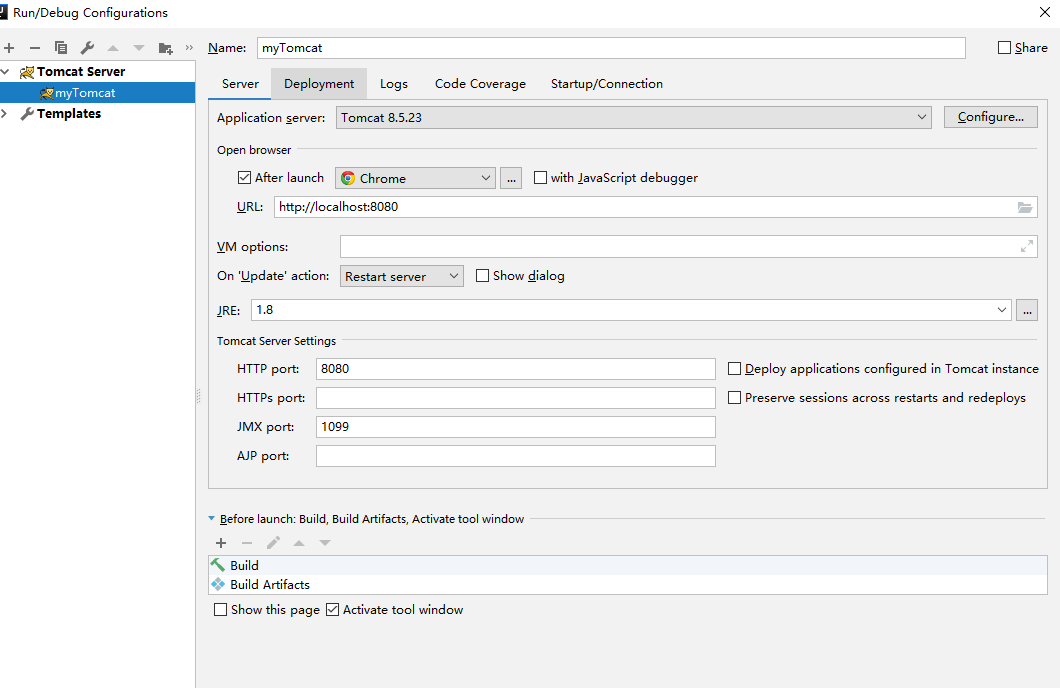Open the browser selection dropdown showing Chrome

486,177
